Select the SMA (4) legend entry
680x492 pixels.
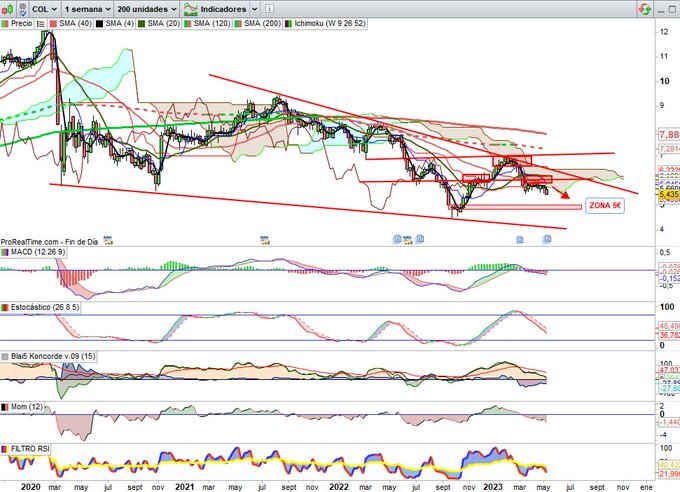(119, 23)
